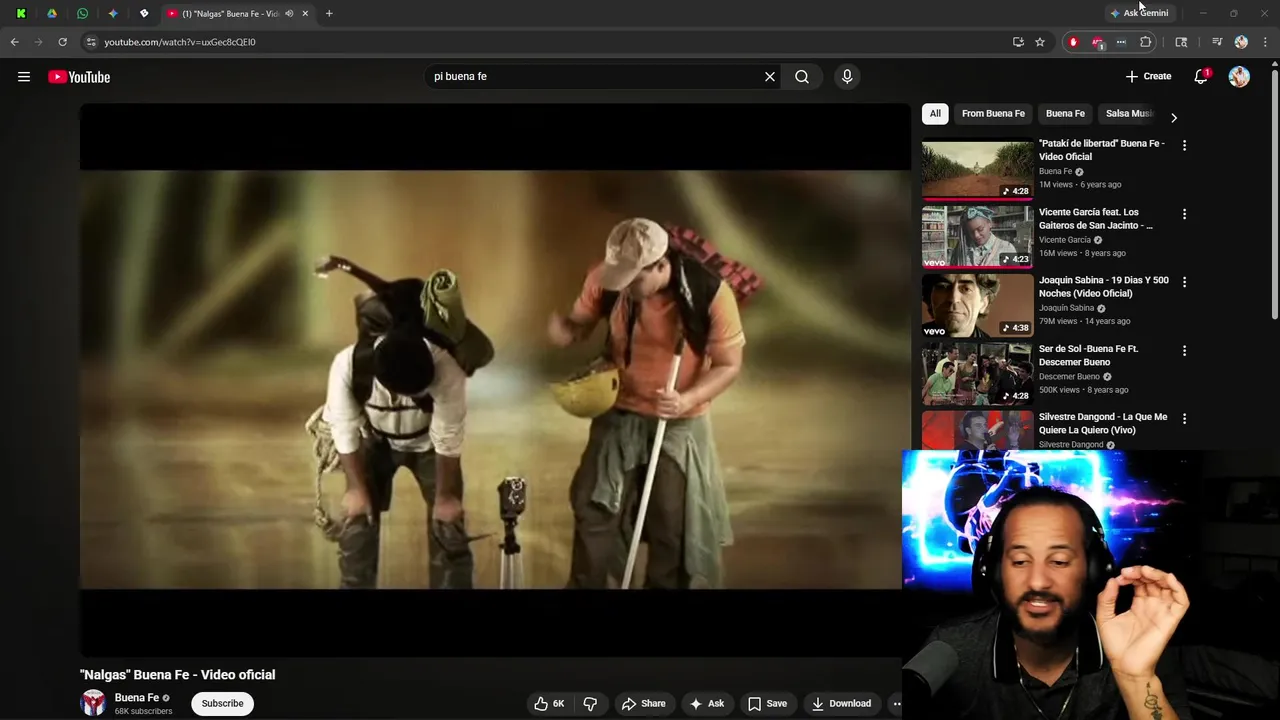Open the red hand adblock extension

1073,42
